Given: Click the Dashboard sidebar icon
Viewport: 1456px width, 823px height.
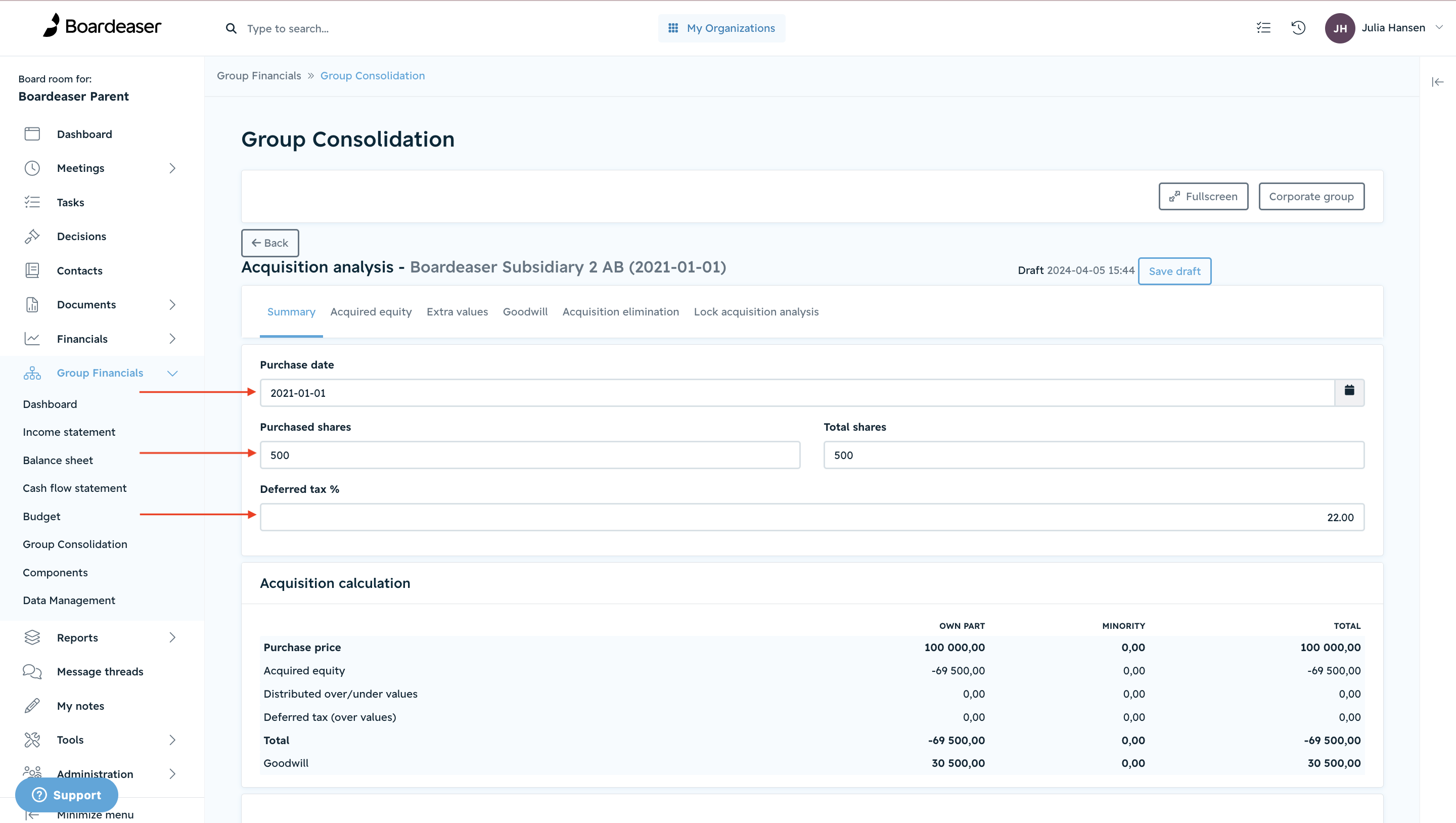Looking at the screenshot, I should pyautogui.click(x=32, y=134).
